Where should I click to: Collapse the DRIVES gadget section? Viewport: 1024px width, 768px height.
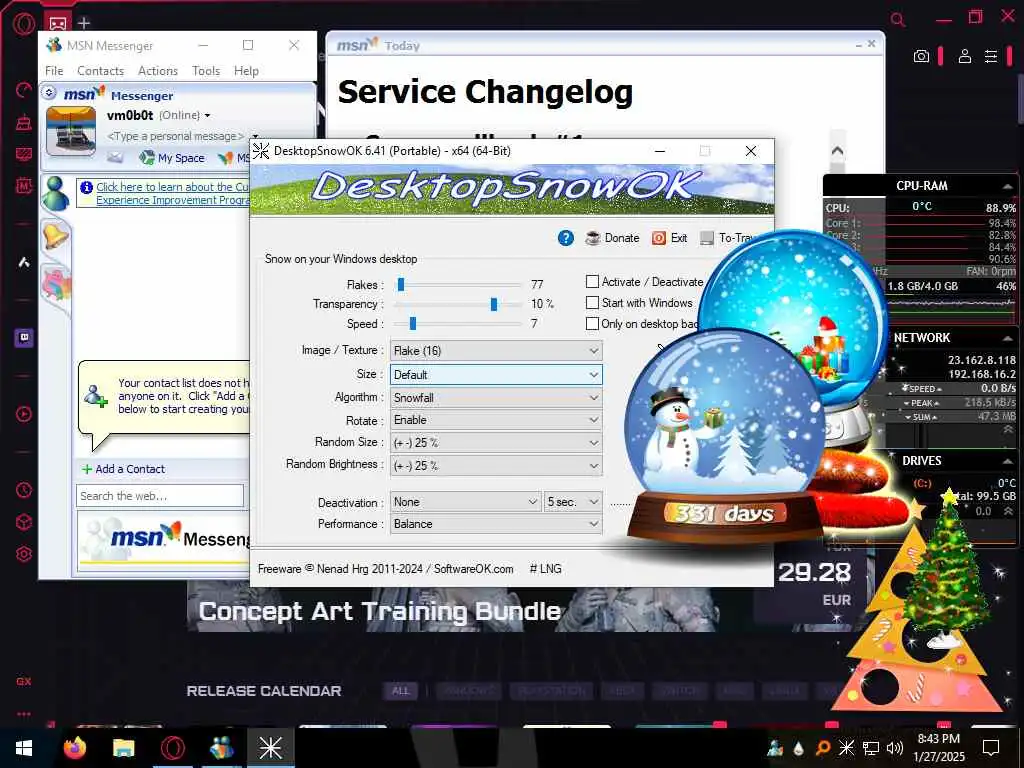coord(1007,461)
